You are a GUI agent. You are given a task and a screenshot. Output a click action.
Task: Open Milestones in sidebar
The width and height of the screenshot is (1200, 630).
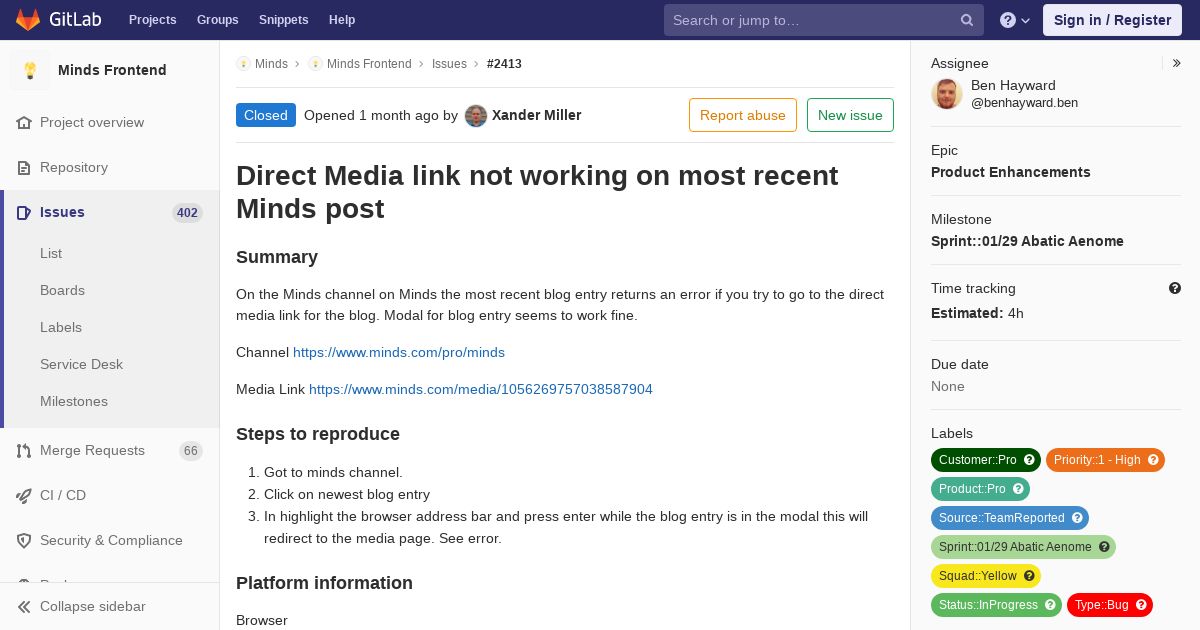pyautogui.click(x=74, y=402)
